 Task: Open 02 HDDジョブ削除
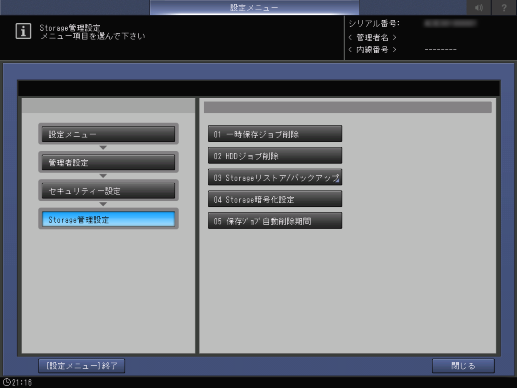(x=275, y=156)
